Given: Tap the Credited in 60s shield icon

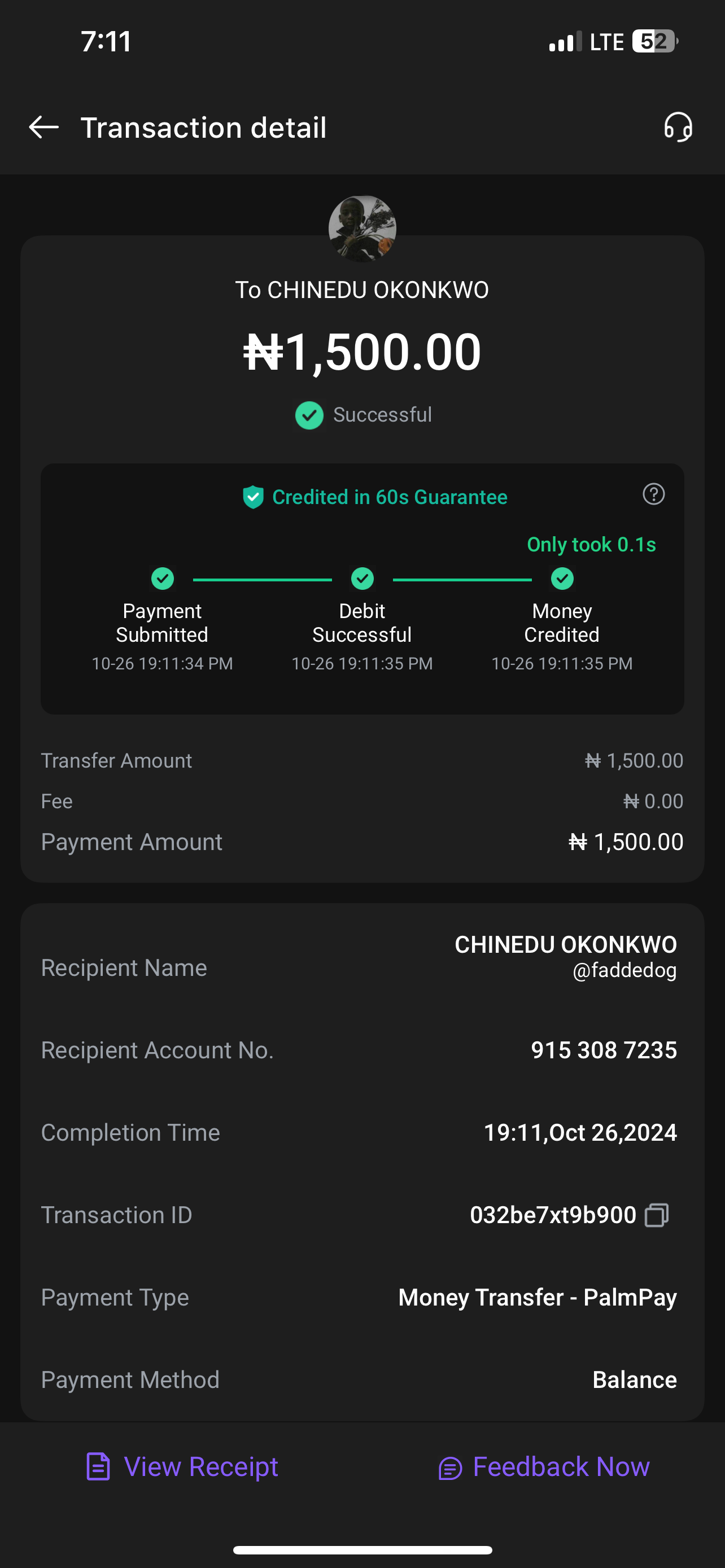Looking at the screenshot, I should [x=253, y=497].
